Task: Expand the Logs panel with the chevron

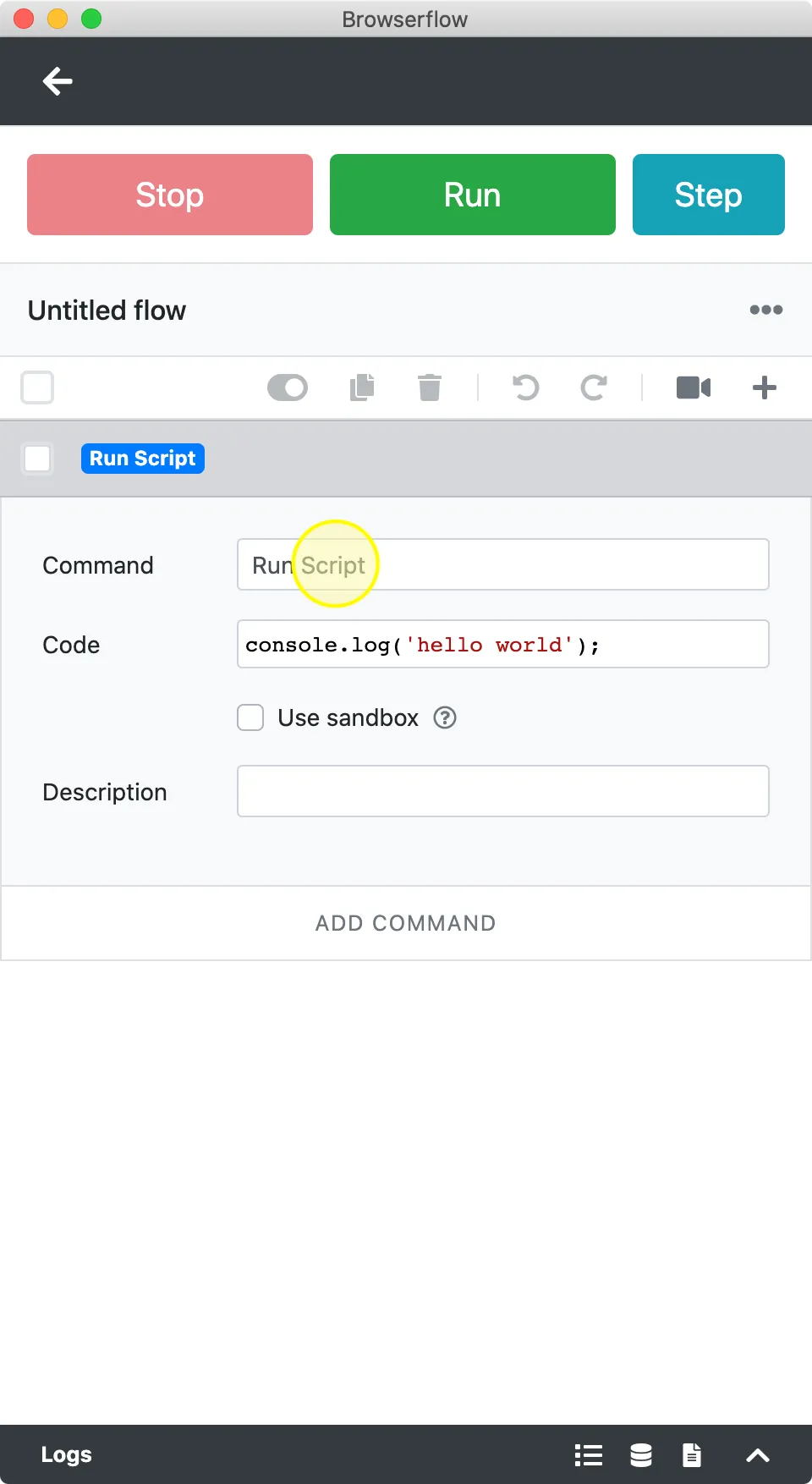Action: pos(758,1455)
